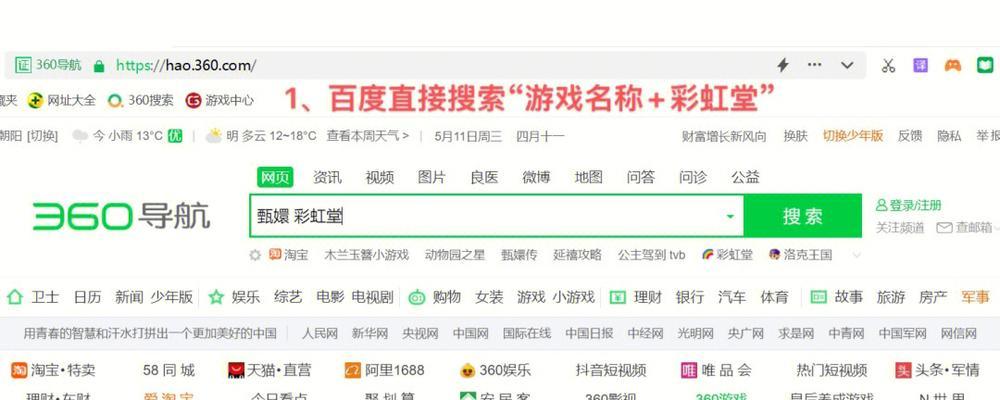Open 头条·军情 site link
Viewport: 1000px width, 400px height.
point(938,370)
